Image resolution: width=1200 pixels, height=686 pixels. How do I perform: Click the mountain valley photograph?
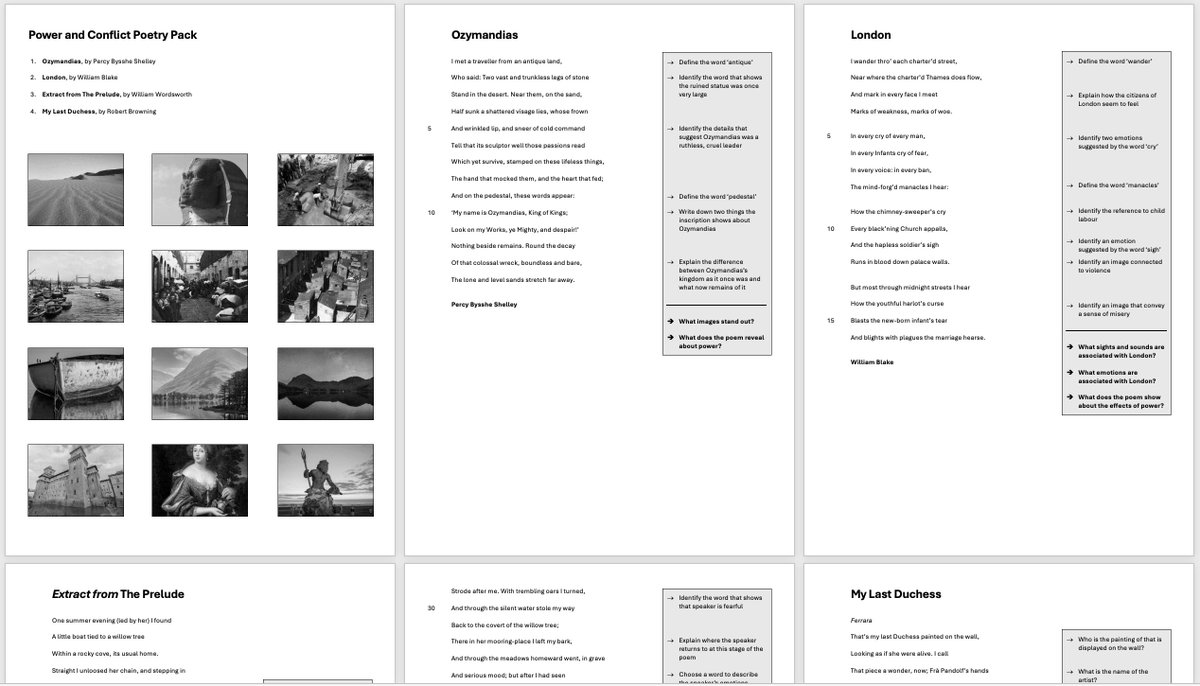[199, 383]
